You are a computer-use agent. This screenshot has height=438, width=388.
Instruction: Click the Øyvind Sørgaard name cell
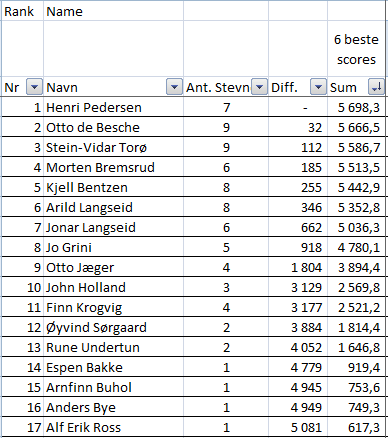coord(113,327)
